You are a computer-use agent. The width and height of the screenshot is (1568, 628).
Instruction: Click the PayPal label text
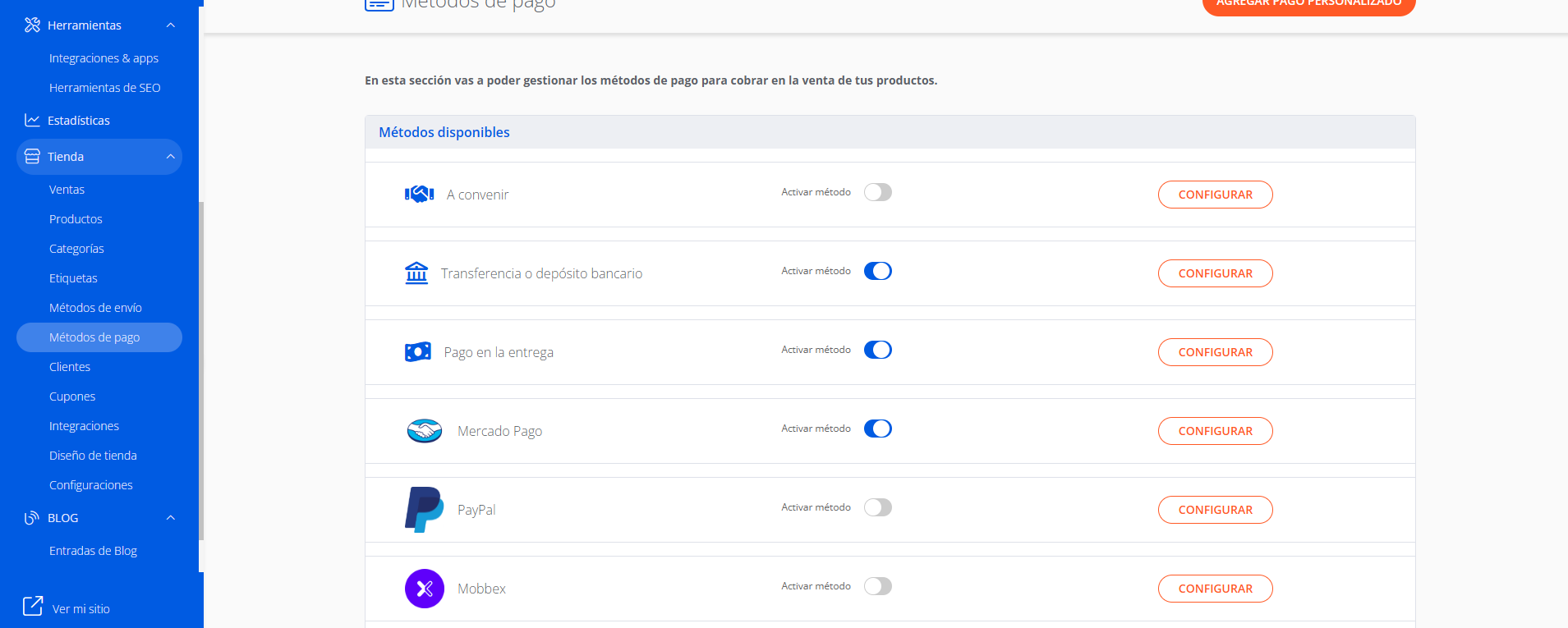point(476,510)
